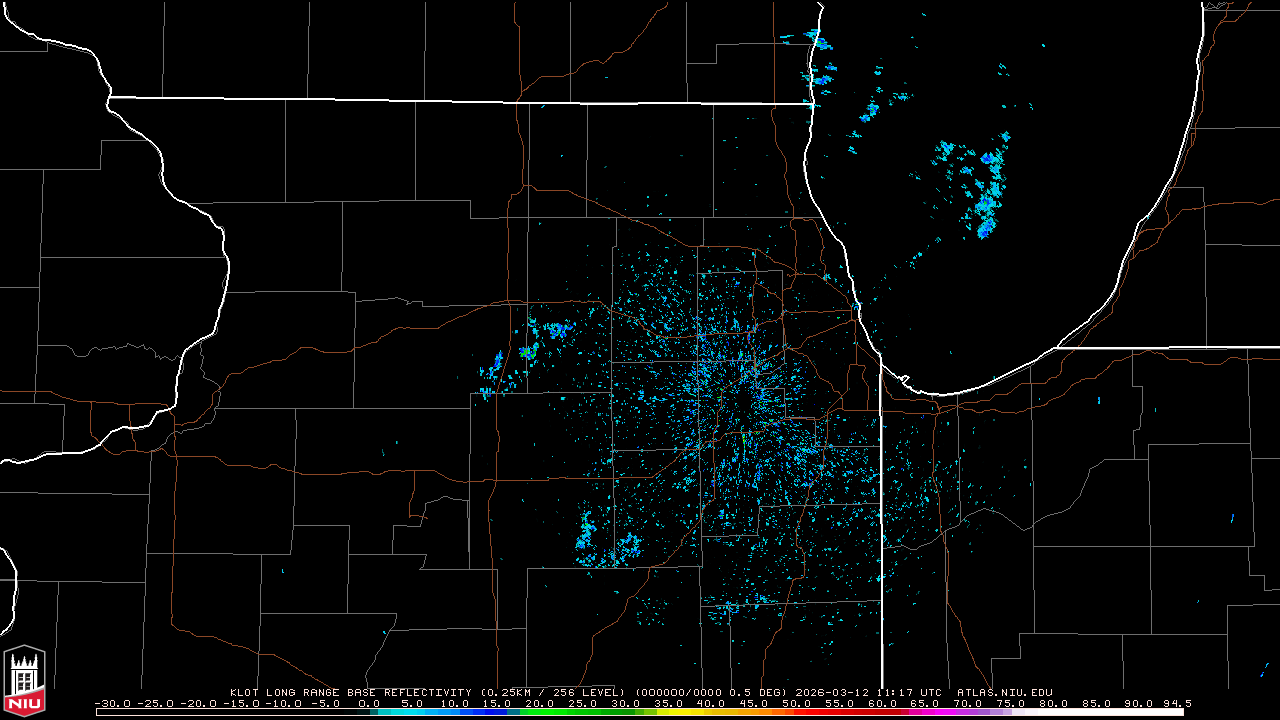The height and width of the screenshot is (720, 1280).
Task: Click the "85.0" scale label
Action: pyautogui.click(x=1098, y=703)
